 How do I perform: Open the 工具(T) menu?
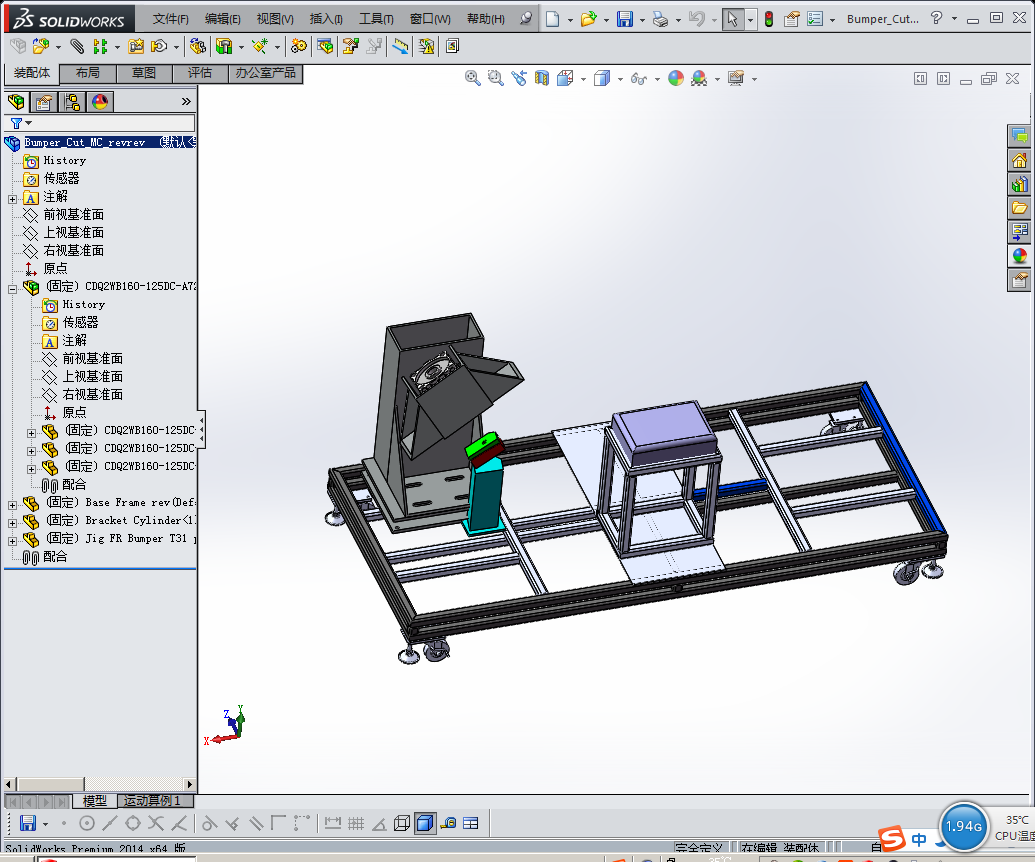click(376, 19)
